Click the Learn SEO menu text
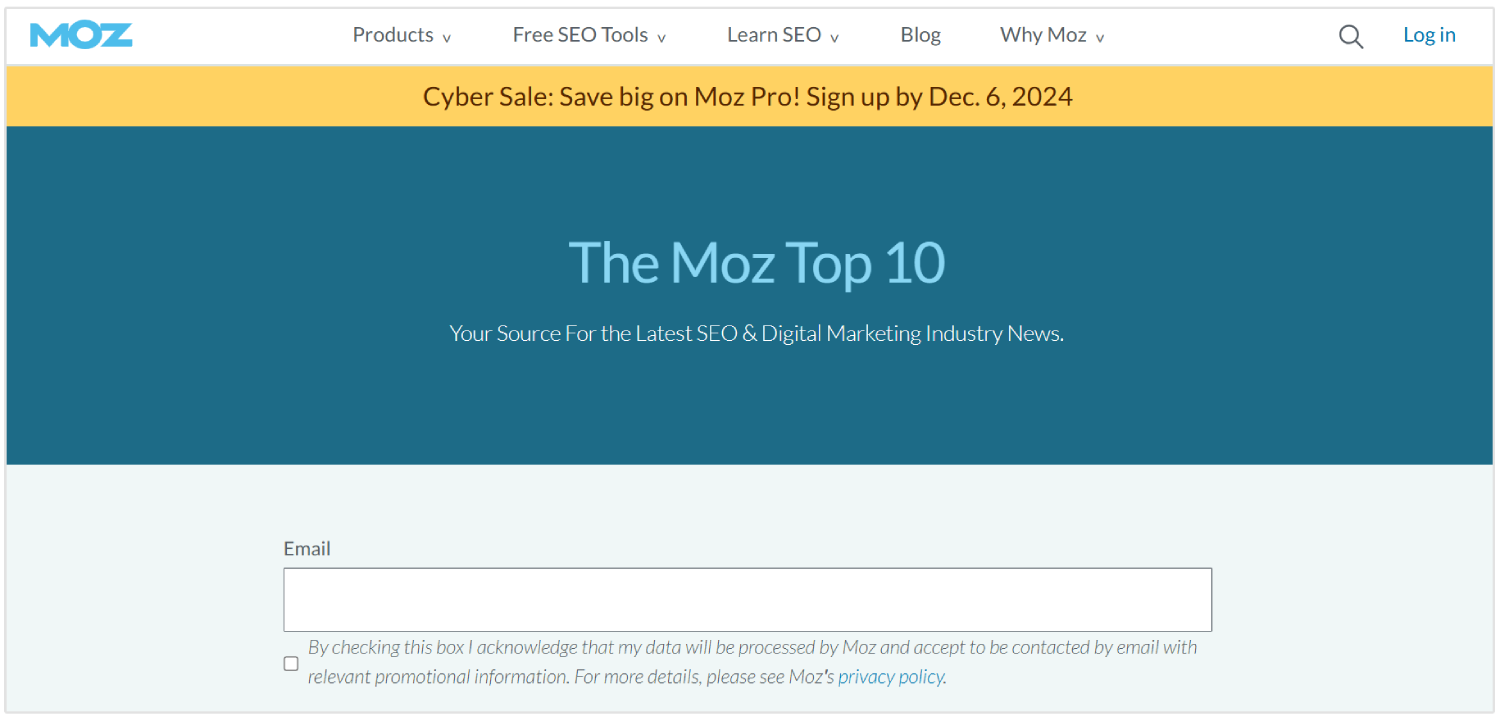Image resolution: width=1500 pixels, height=721 pixels. [x=773, y=35]
